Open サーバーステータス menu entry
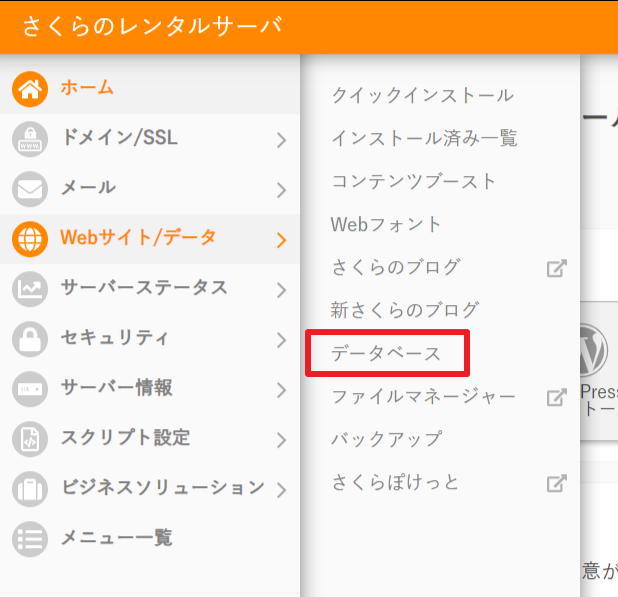Image resolution: width=618 pixels, height=597 pixels. pos(150,289)
